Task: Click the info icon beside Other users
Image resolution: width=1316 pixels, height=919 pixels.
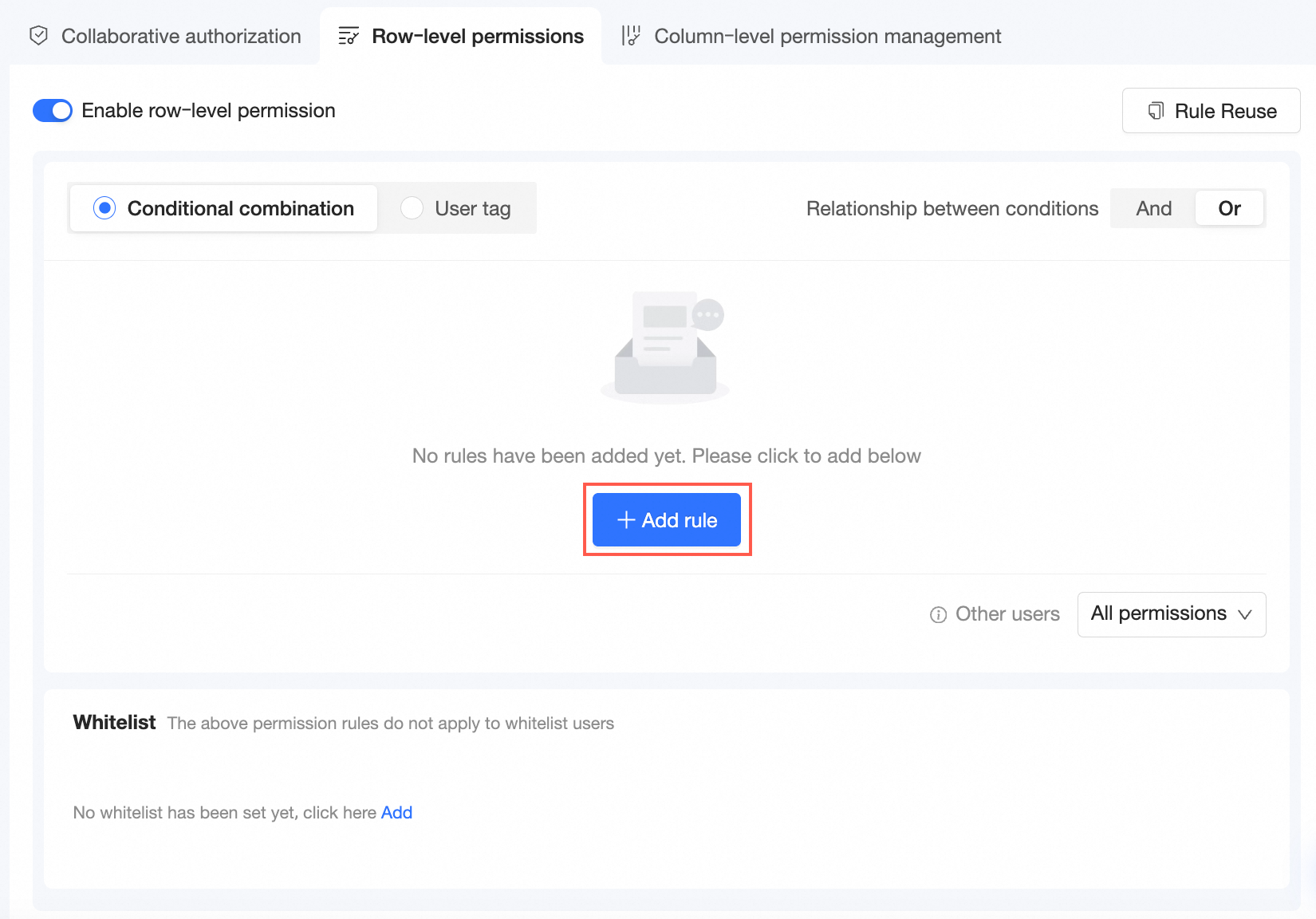Action: [938, 614]
